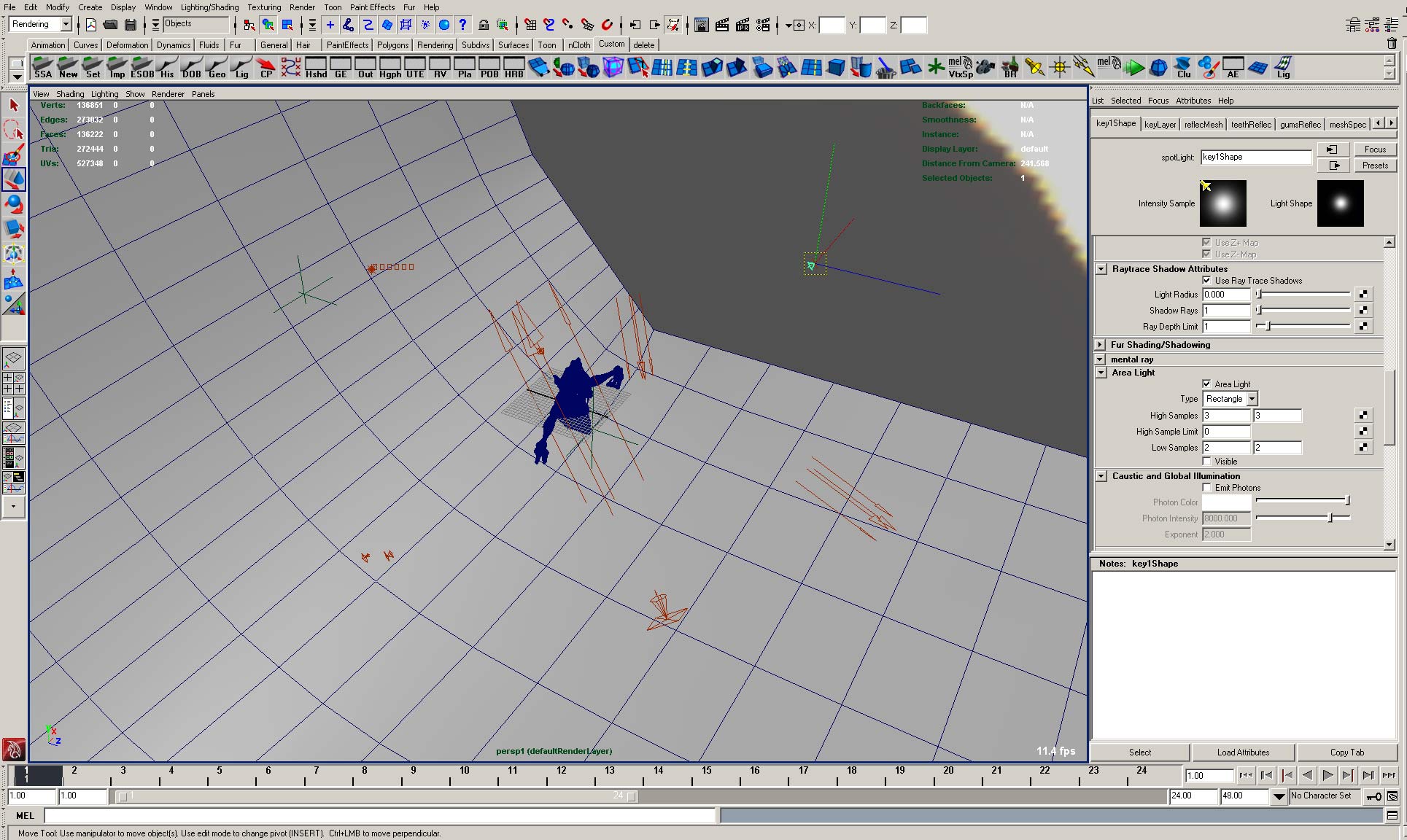Toggle the Area Light checkbox

click(1206, 384)
